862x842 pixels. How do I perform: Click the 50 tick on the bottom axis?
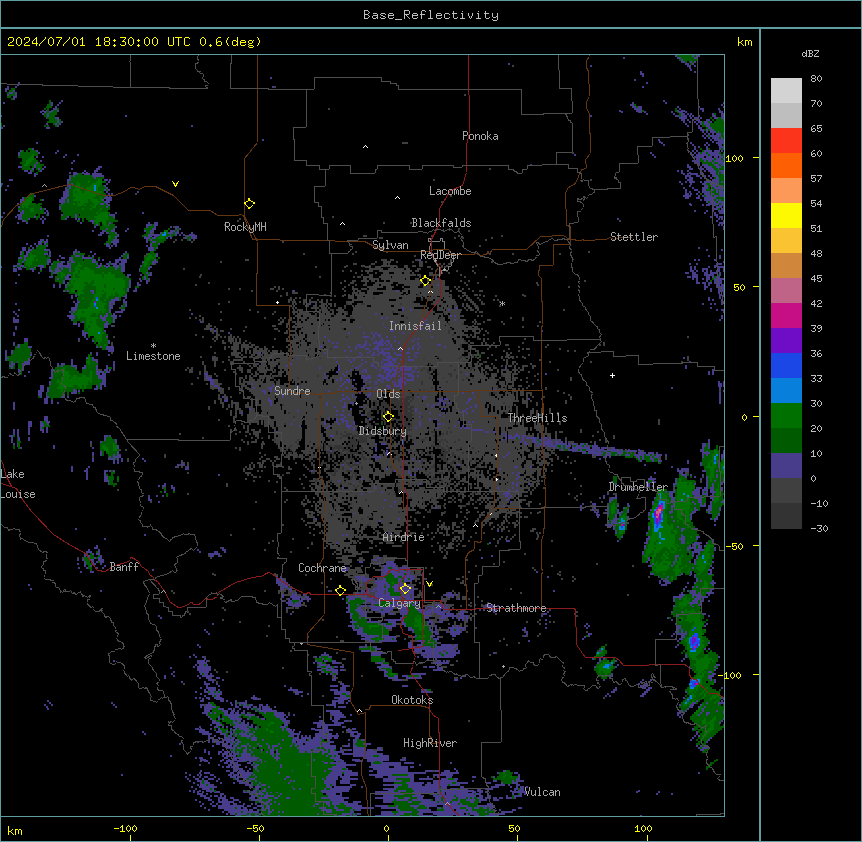[513, 828]
